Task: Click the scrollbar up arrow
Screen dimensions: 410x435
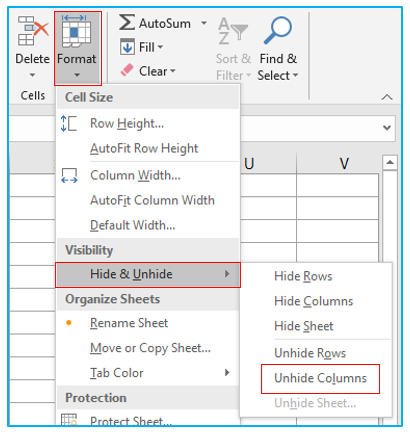Action: 390,163
